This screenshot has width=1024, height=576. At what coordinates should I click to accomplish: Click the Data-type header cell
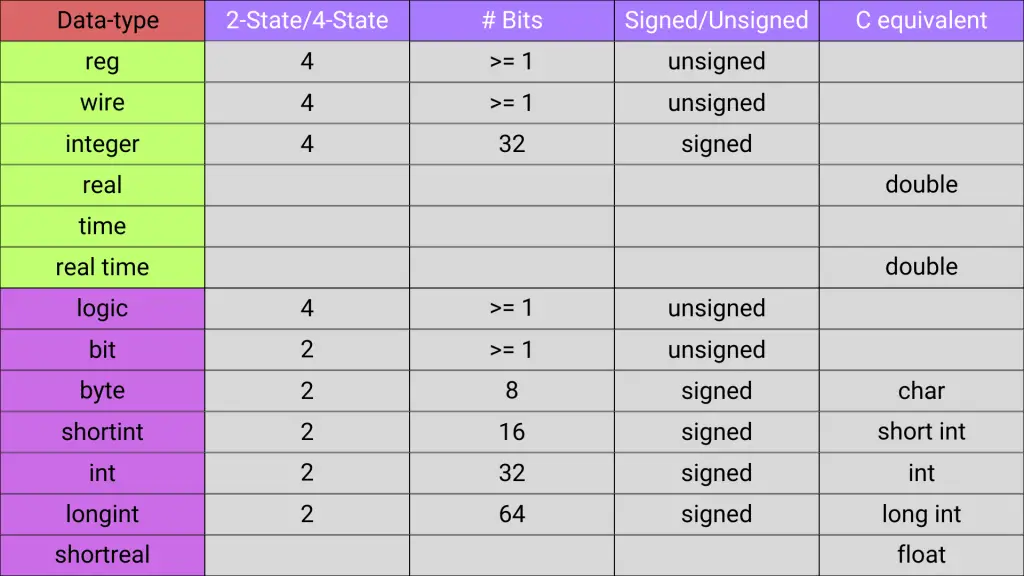[x=102, y=20]
